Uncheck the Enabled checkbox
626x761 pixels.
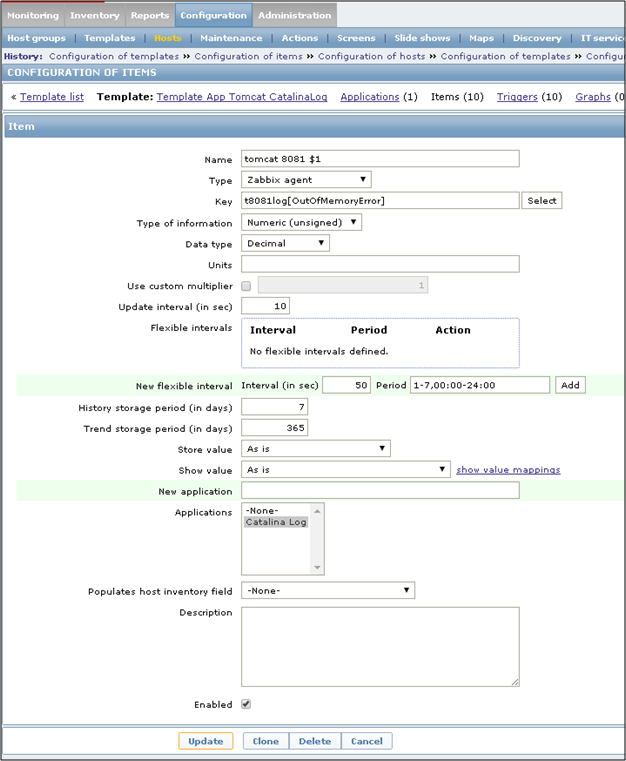coord(246,704)
